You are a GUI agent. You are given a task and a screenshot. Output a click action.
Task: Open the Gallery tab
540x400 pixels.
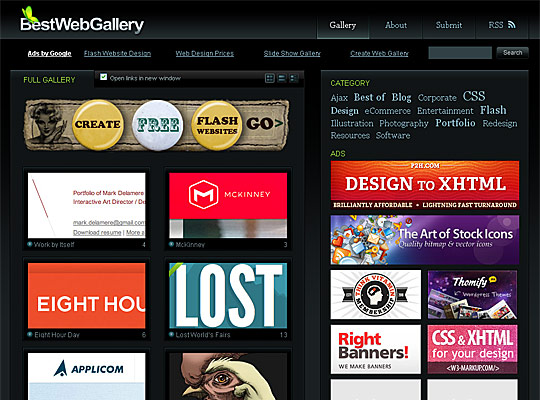click(x=343, y=25)
